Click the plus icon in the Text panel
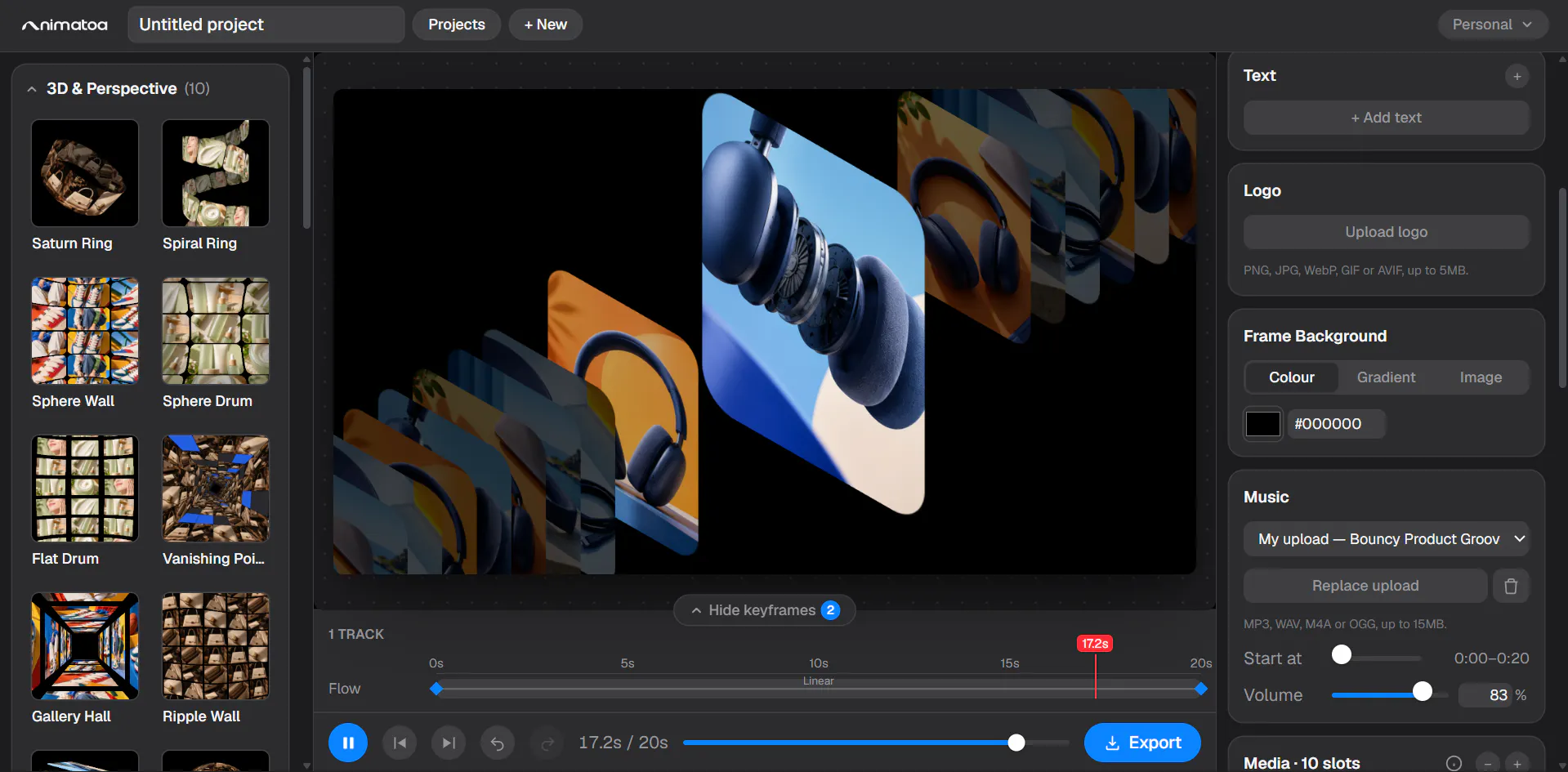This screenshot has height=772, width=1568. [x=1517, y=76]
